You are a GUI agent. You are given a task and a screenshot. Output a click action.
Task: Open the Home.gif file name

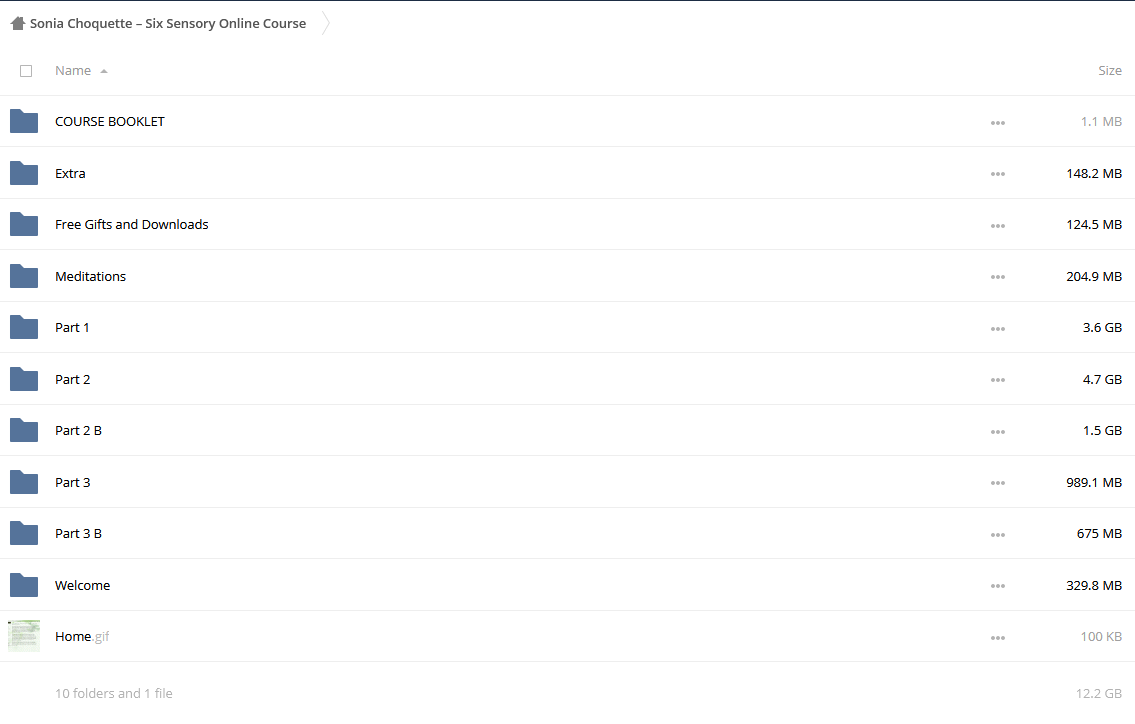point(82,636)
